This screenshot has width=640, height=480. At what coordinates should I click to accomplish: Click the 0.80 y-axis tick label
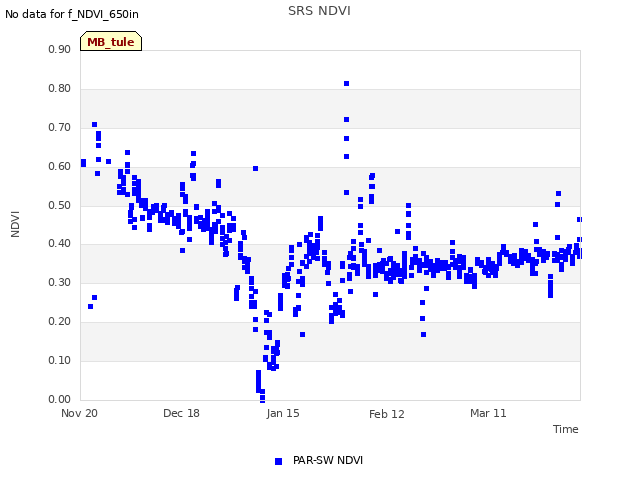click(59, 89)
